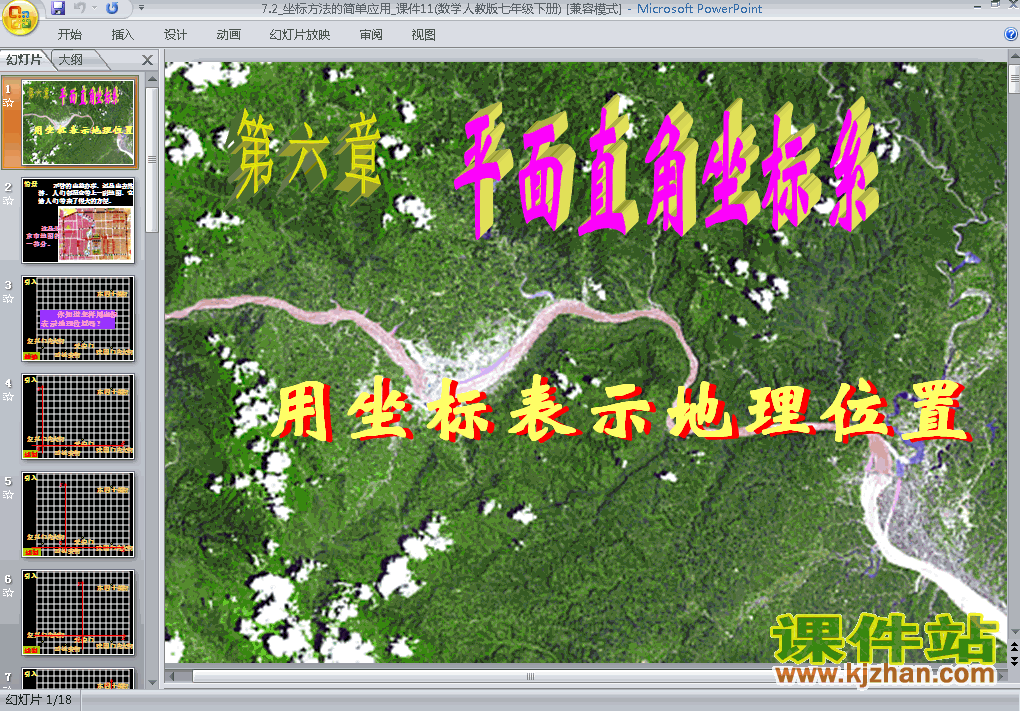Switch to the 大纲 outline tab

click(x=71, y=60)
